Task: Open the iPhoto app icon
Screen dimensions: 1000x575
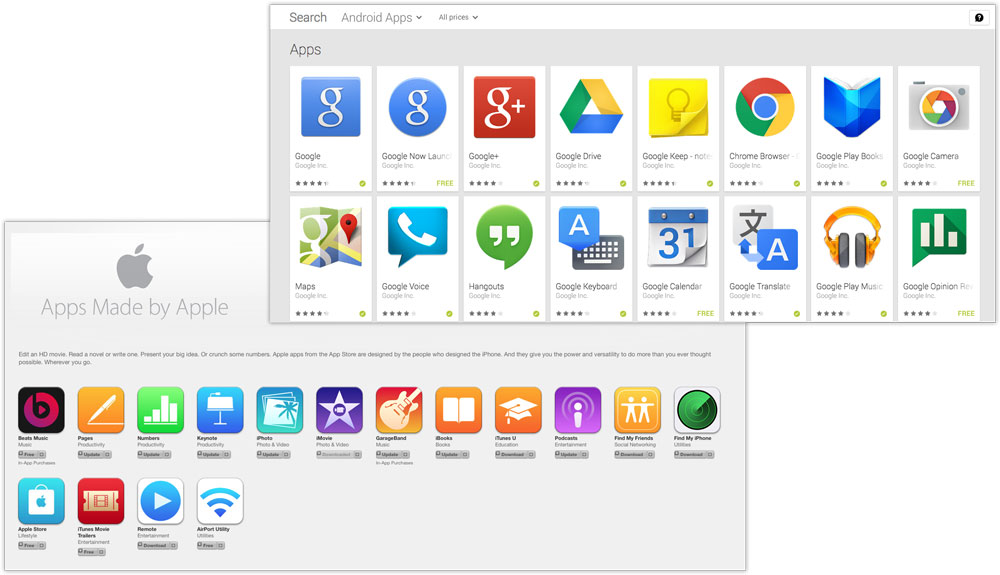Action: [x=280, y=410]
